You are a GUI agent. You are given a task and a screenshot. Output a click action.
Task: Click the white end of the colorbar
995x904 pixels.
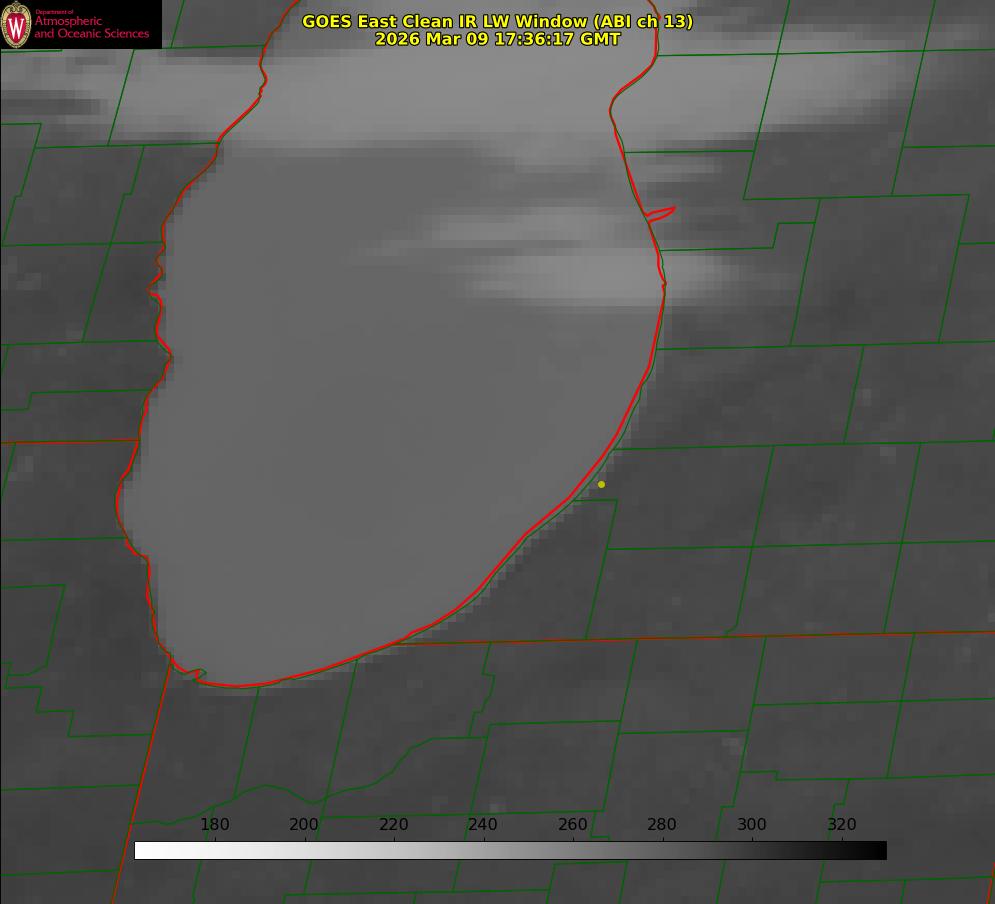pyautogui.click(x=141, y=850)
